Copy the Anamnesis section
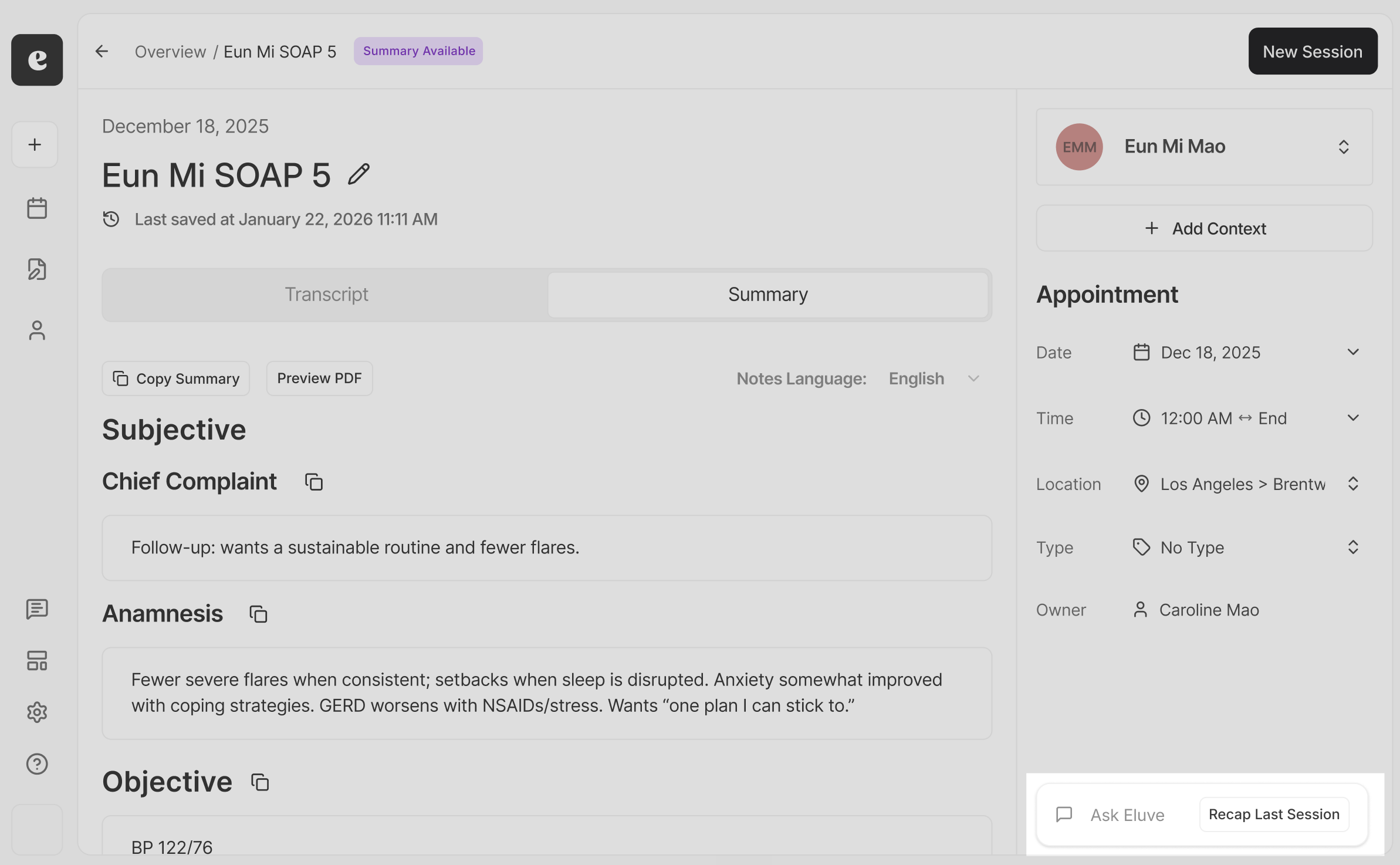1400x865 pixels. point(258,614)
